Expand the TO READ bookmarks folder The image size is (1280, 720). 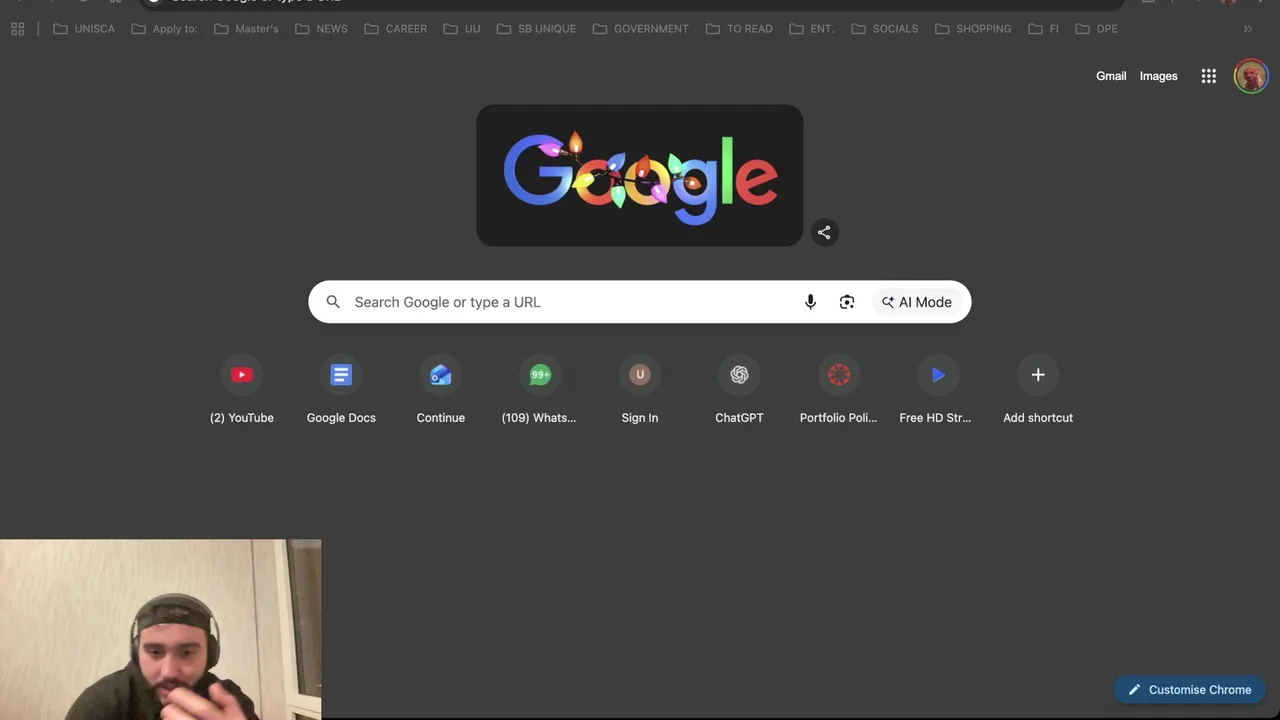pyautogui.click(x=740, y=29)
